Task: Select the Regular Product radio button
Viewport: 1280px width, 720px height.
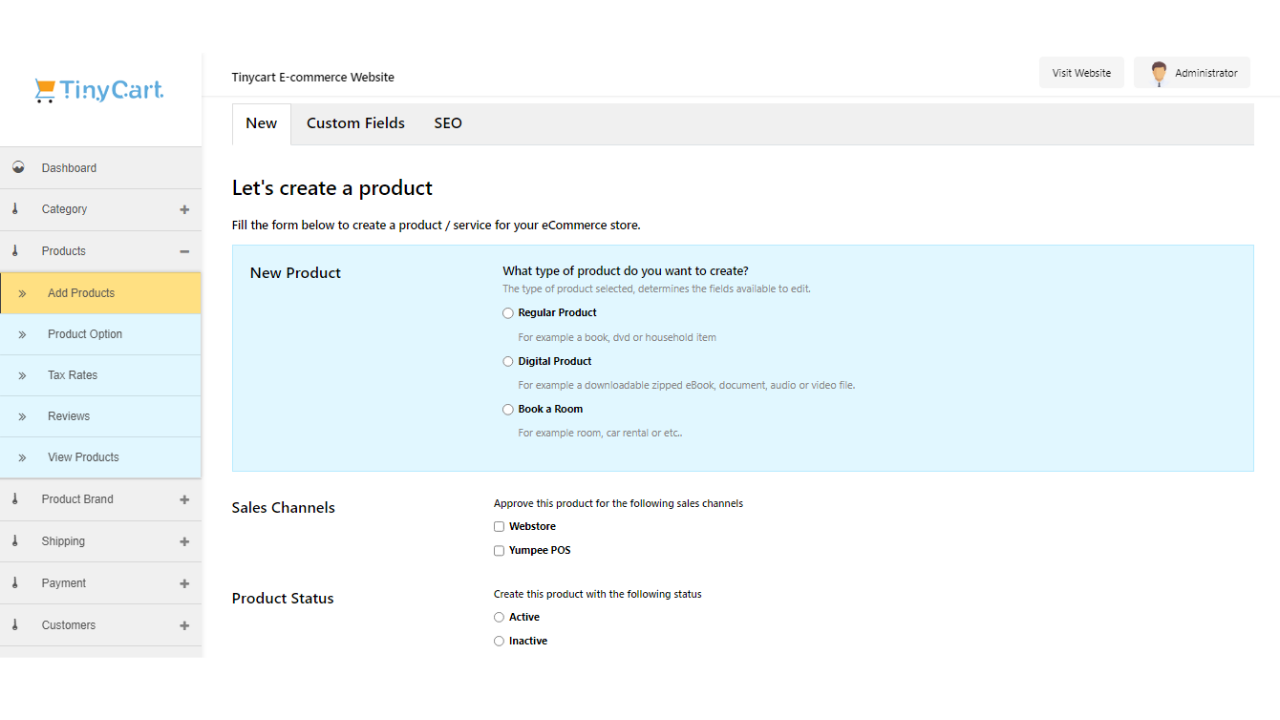Action: coord(508,313)
